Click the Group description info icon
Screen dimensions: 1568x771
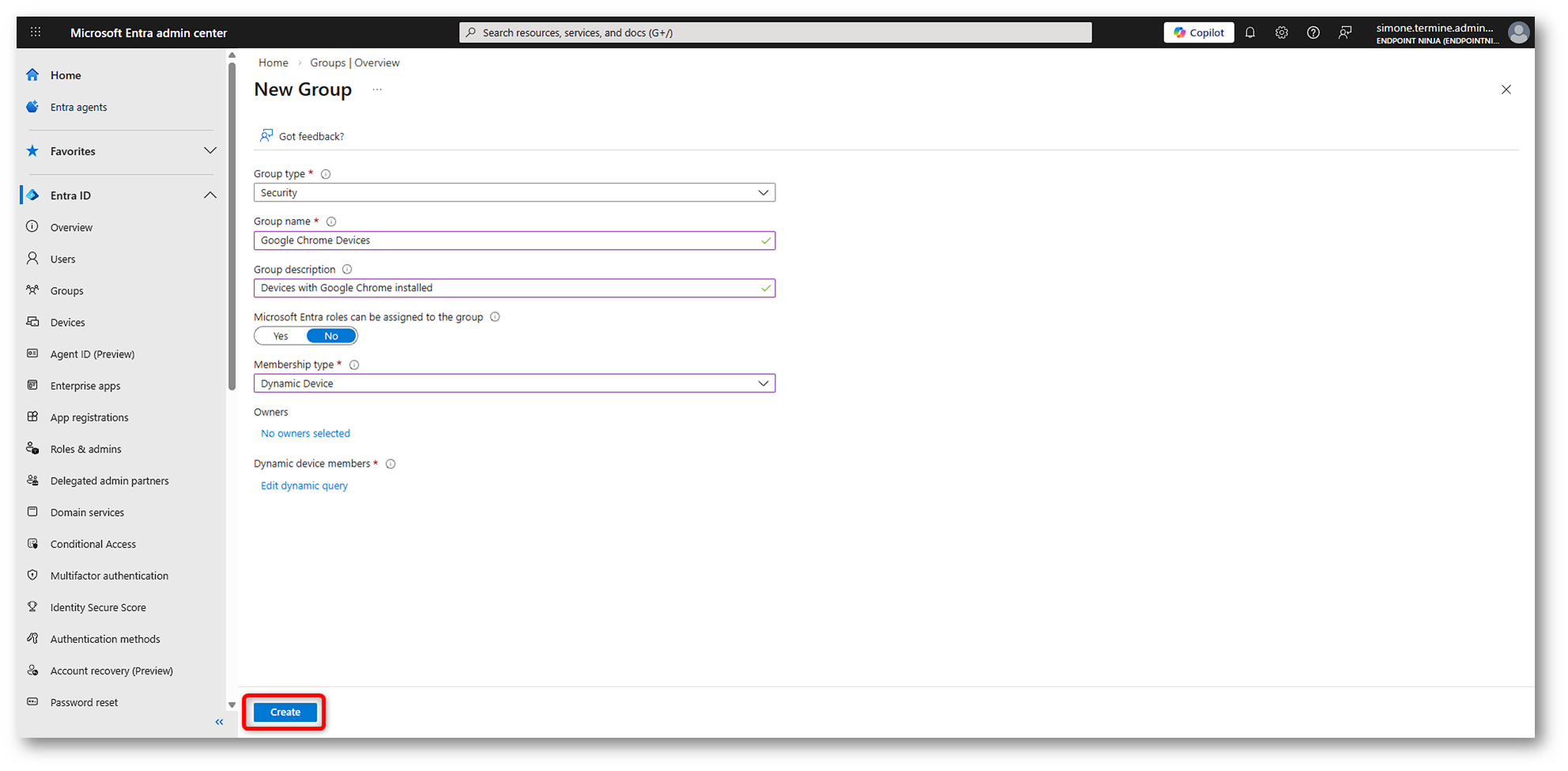click(x=347, y=270)
